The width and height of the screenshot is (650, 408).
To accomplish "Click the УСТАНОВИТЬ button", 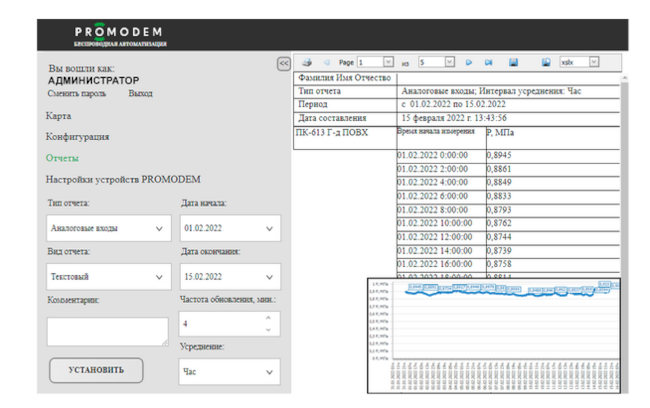I will tap(96, 370).
